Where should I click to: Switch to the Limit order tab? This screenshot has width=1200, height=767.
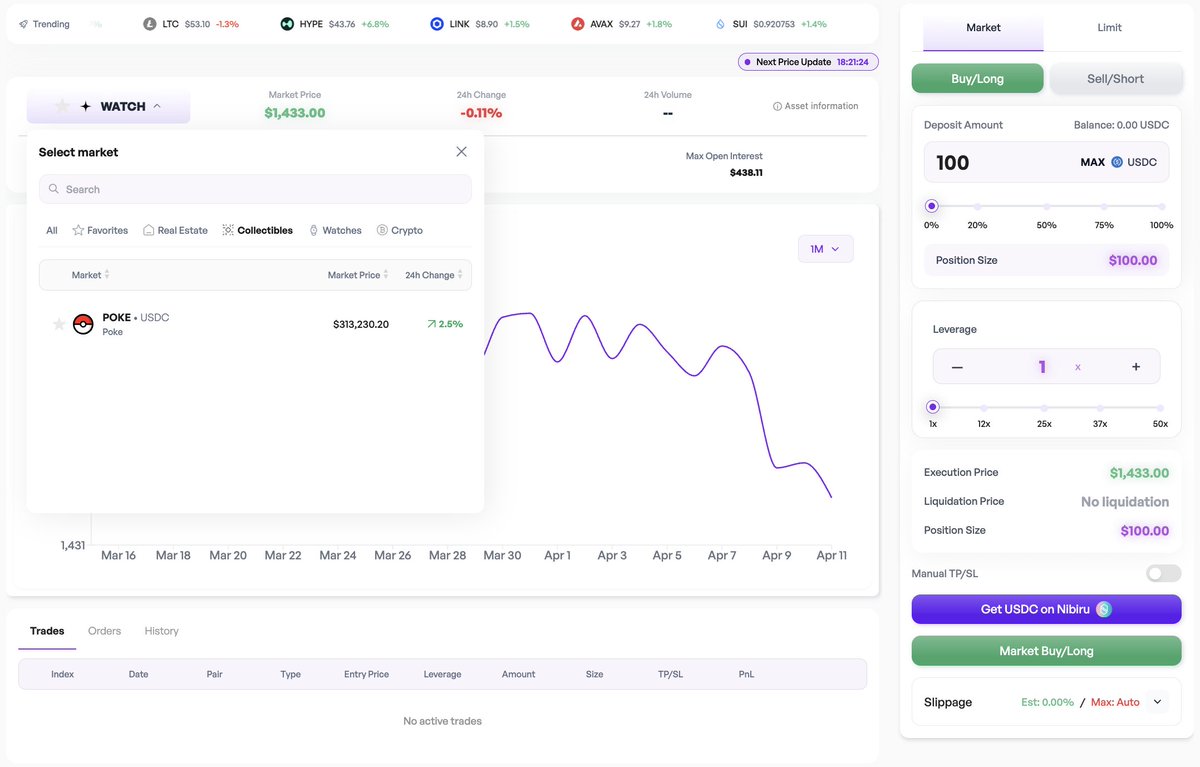pos(1109,28)
